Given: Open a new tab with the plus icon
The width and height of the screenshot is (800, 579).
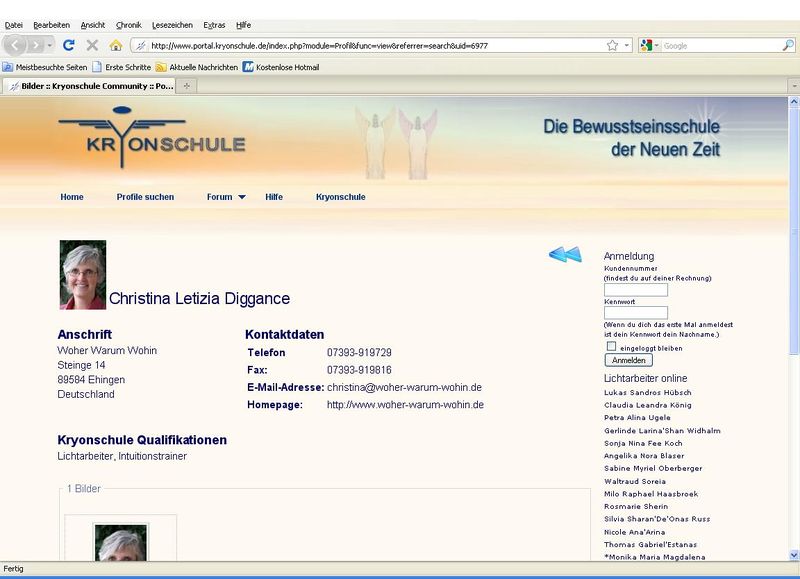Looking at the screenshot, I should 187,86.
